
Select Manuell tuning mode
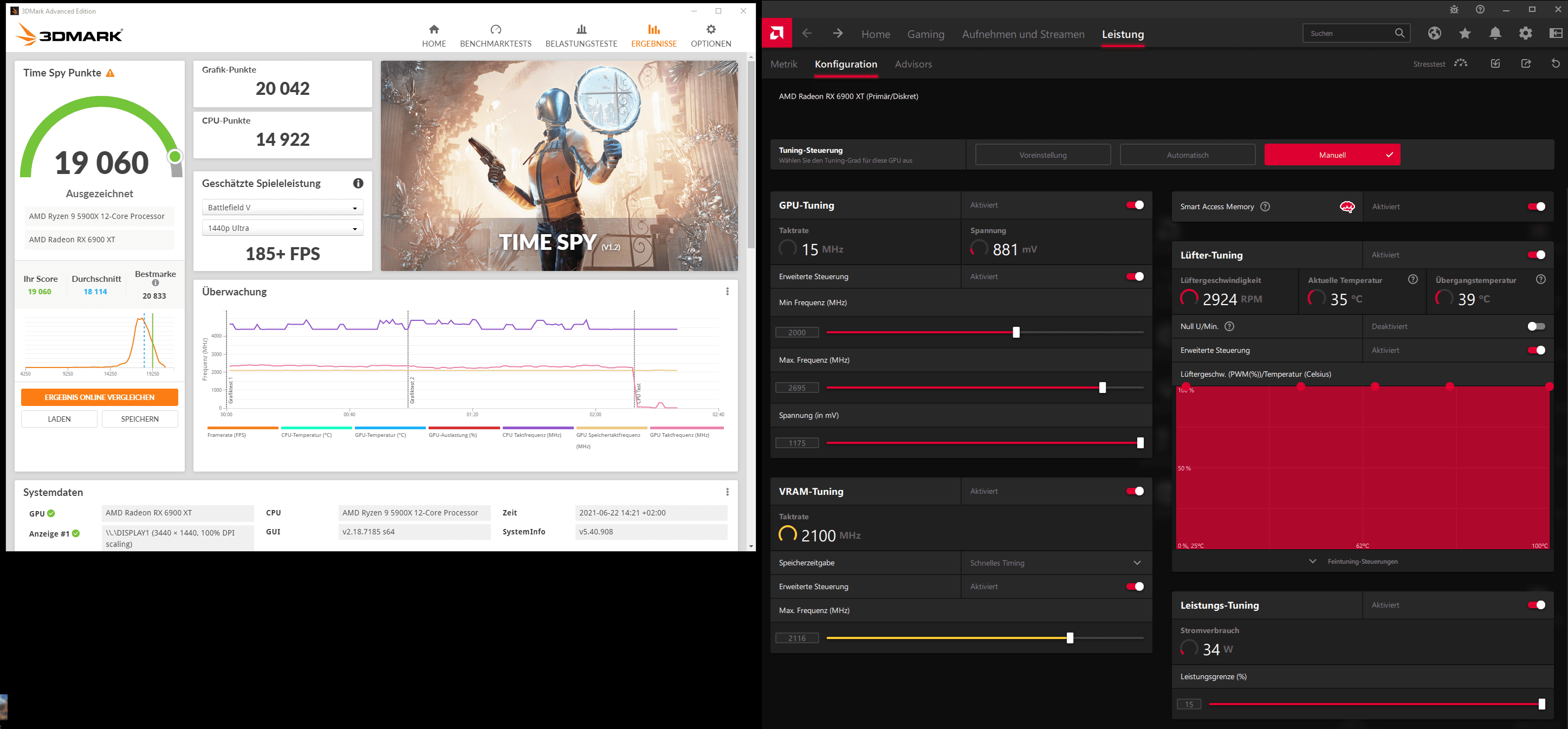tap(1332, 154)
